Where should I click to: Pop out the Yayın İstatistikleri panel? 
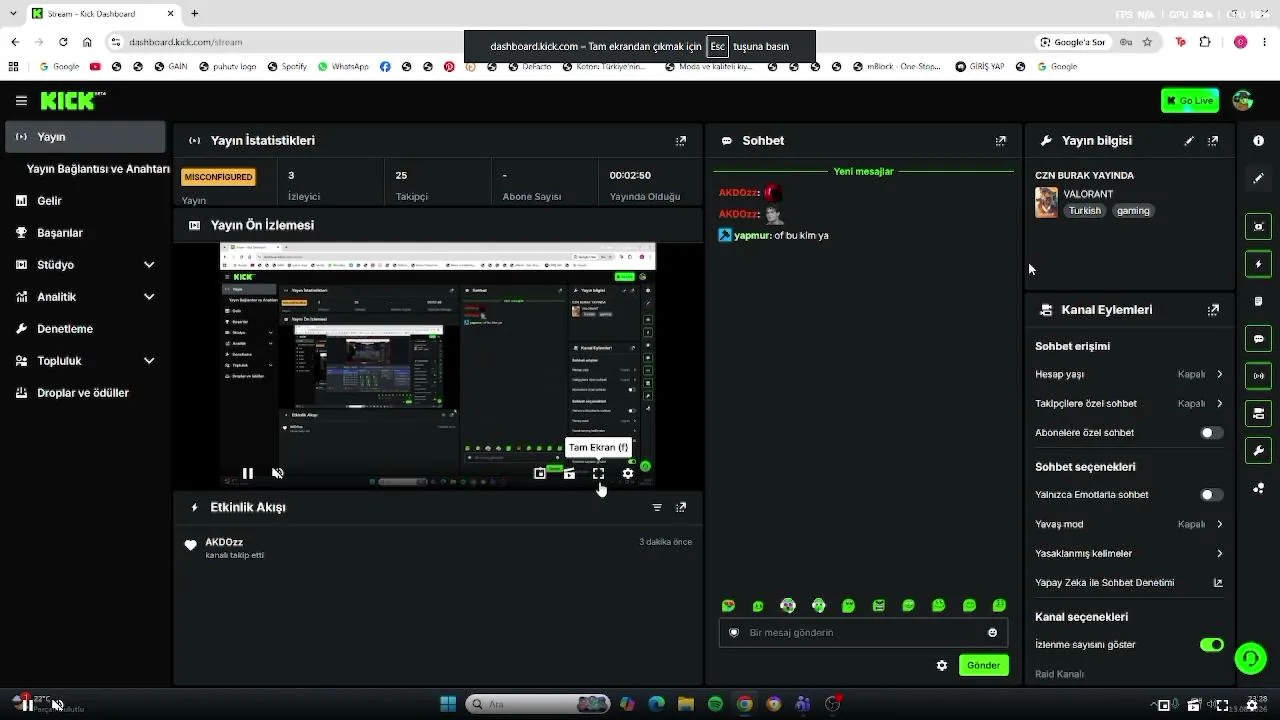click(681, 141)
